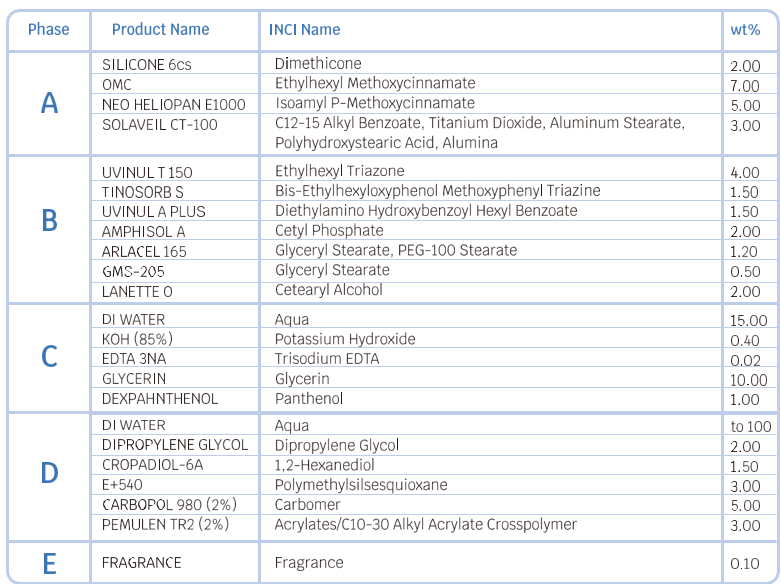Click wt% value 0.02 for EDTA 3NA
The width and height of the screenshot is (781, 584).
[x=746, y=360]
